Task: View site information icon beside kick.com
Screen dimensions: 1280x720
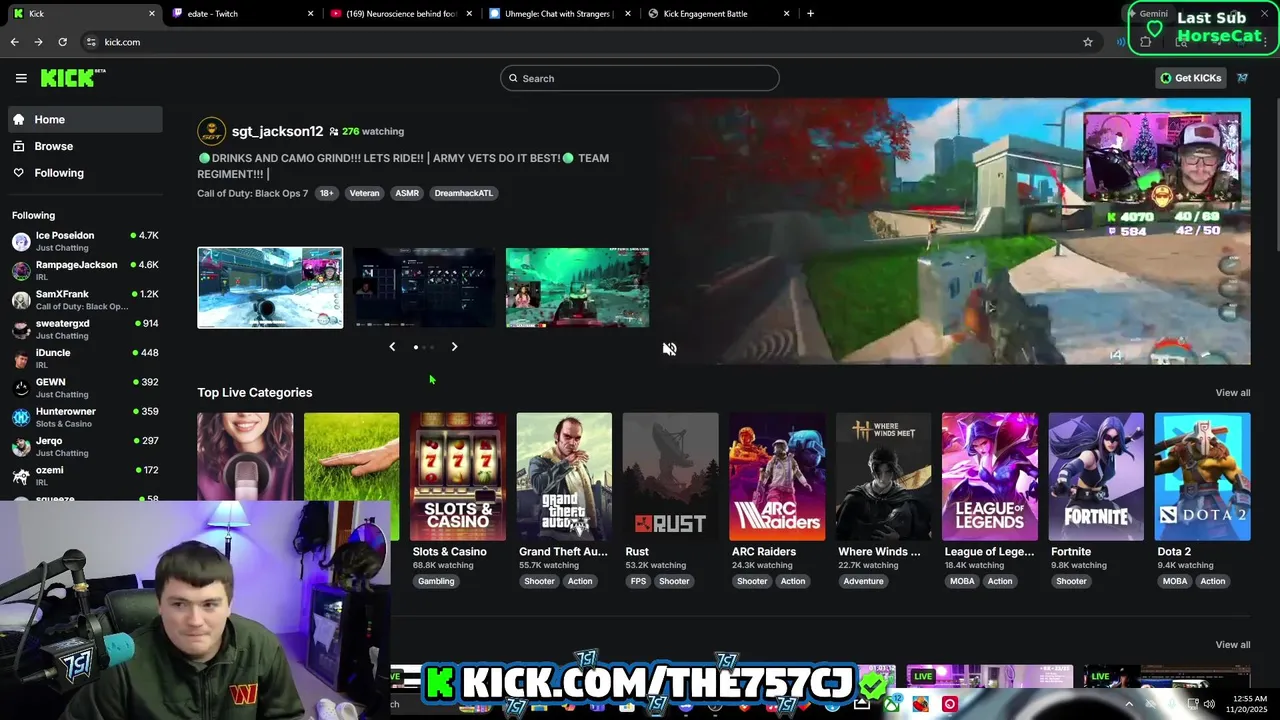Action: click(x=91, y=42)
